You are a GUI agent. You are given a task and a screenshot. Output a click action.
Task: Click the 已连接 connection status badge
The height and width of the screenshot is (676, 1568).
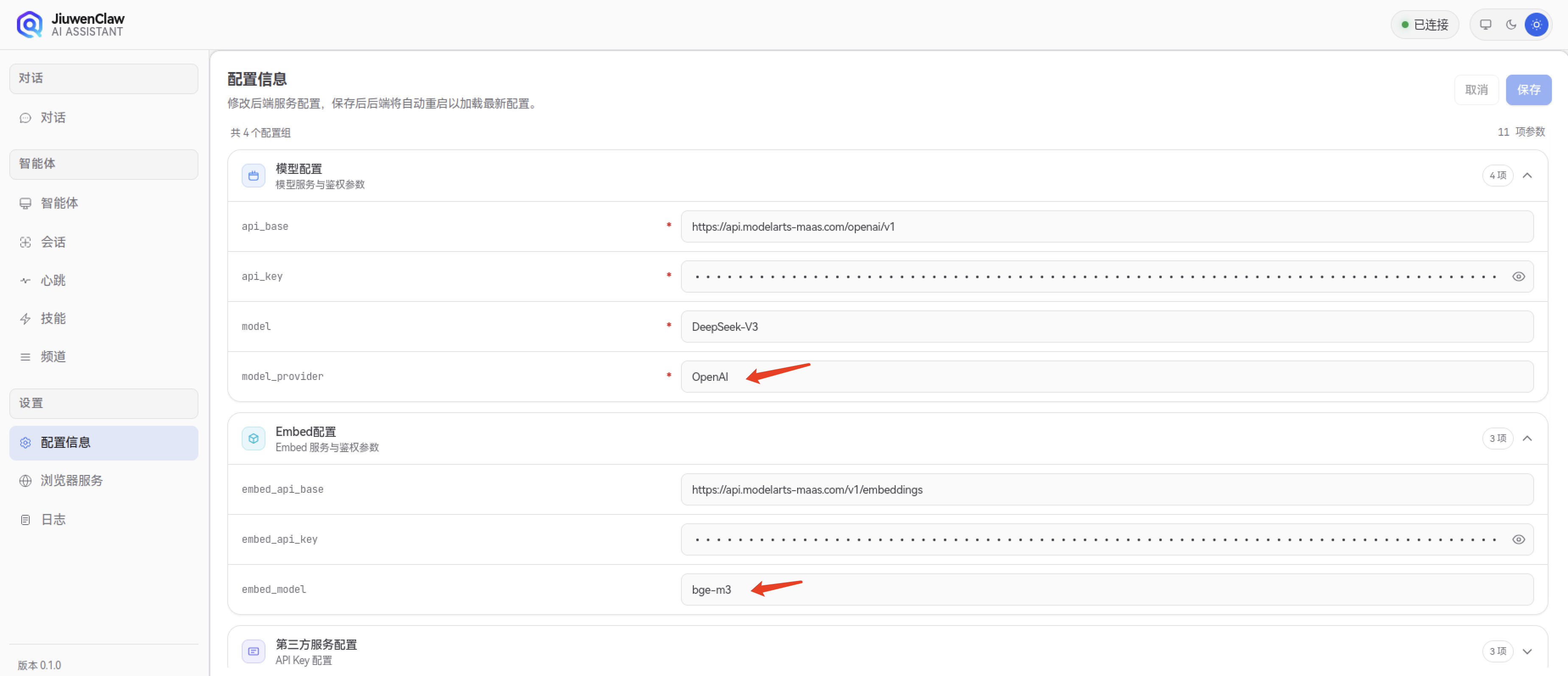1424,25
